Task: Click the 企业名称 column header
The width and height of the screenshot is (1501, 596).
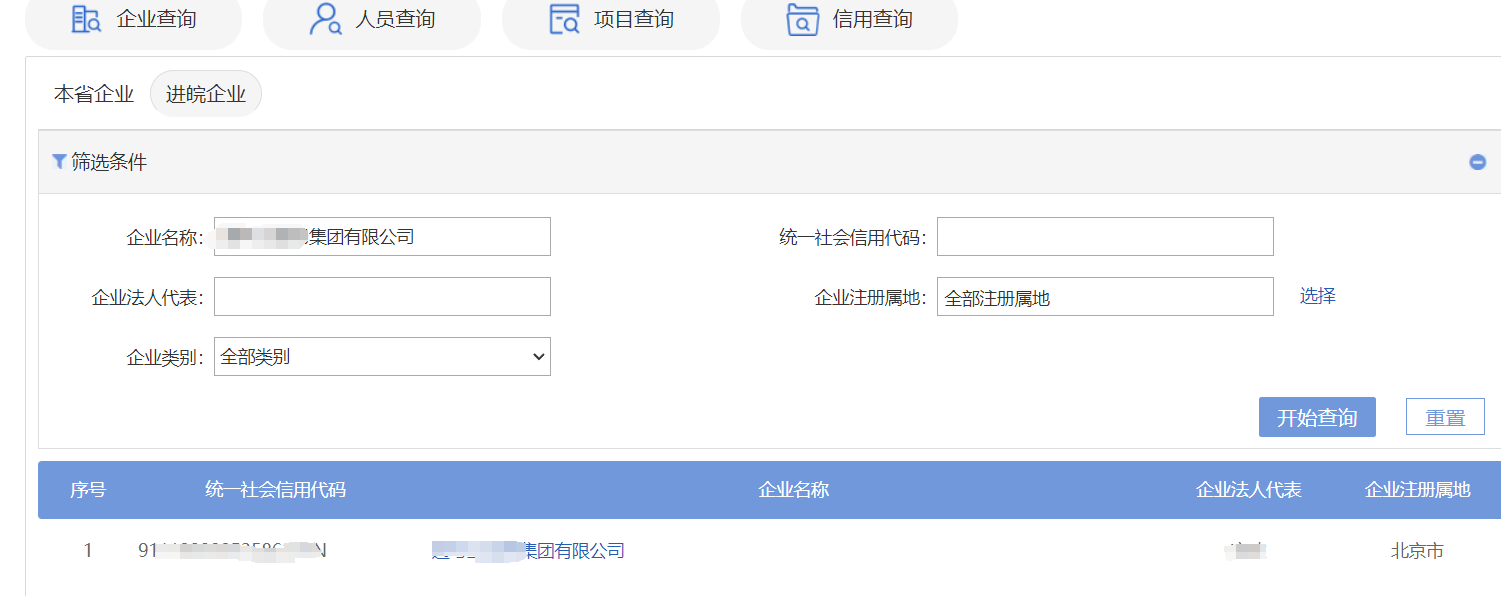Action: (x=794, y=490)
